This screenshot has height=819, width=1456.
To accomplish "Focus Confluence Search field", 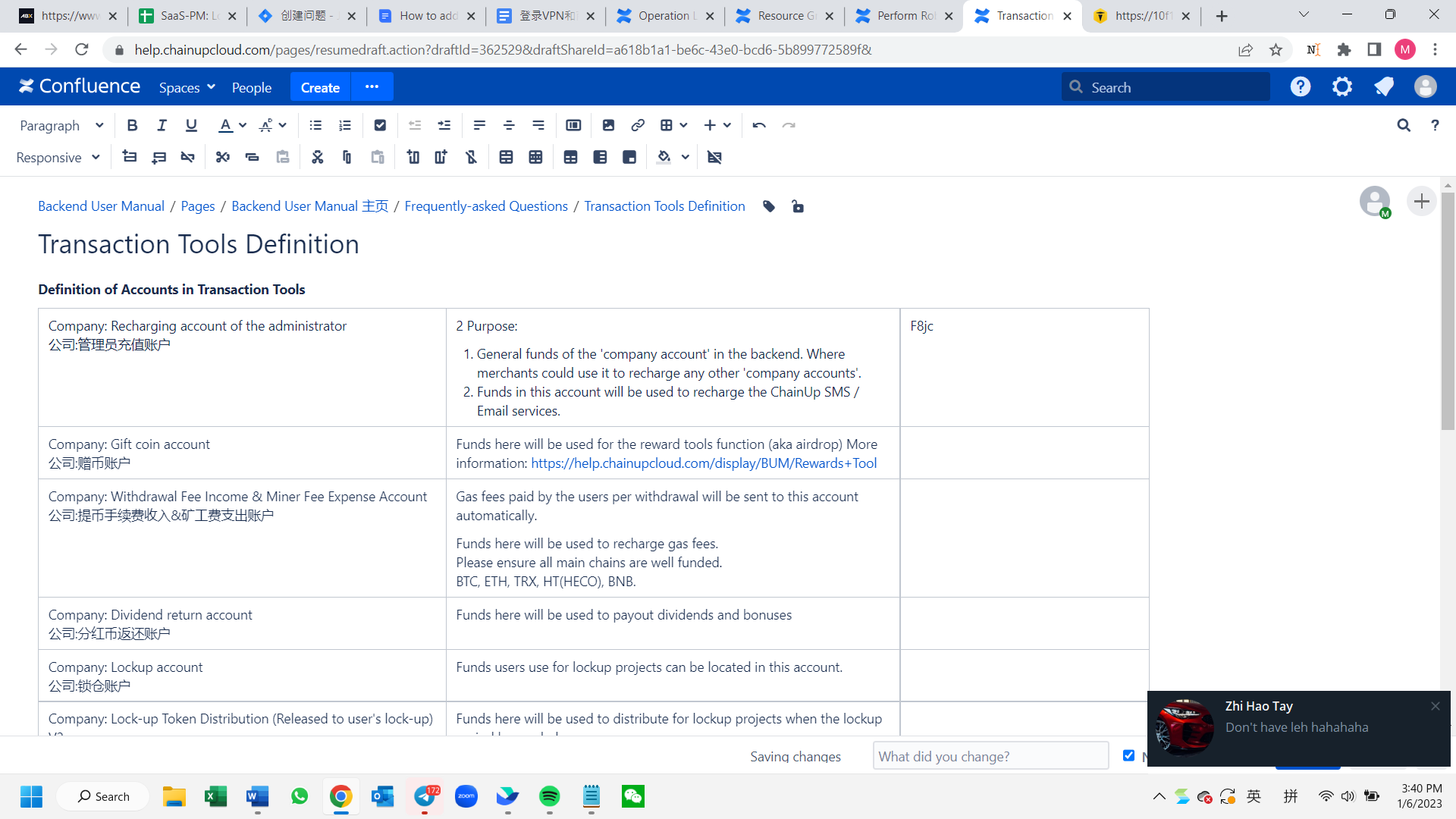I will pyautogui.click(x=1166, y=87).
